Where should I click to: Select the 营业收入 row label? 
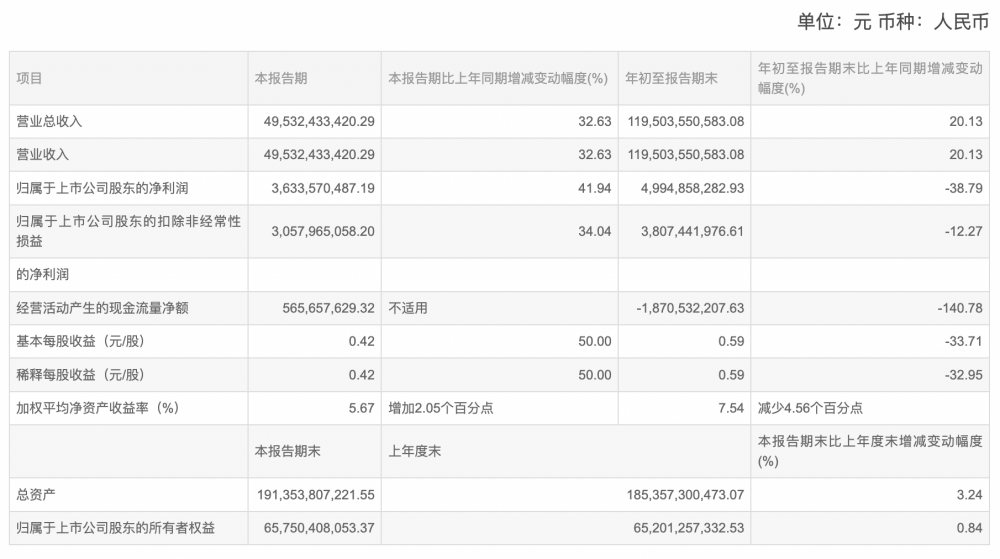click(x=43, y=155)
